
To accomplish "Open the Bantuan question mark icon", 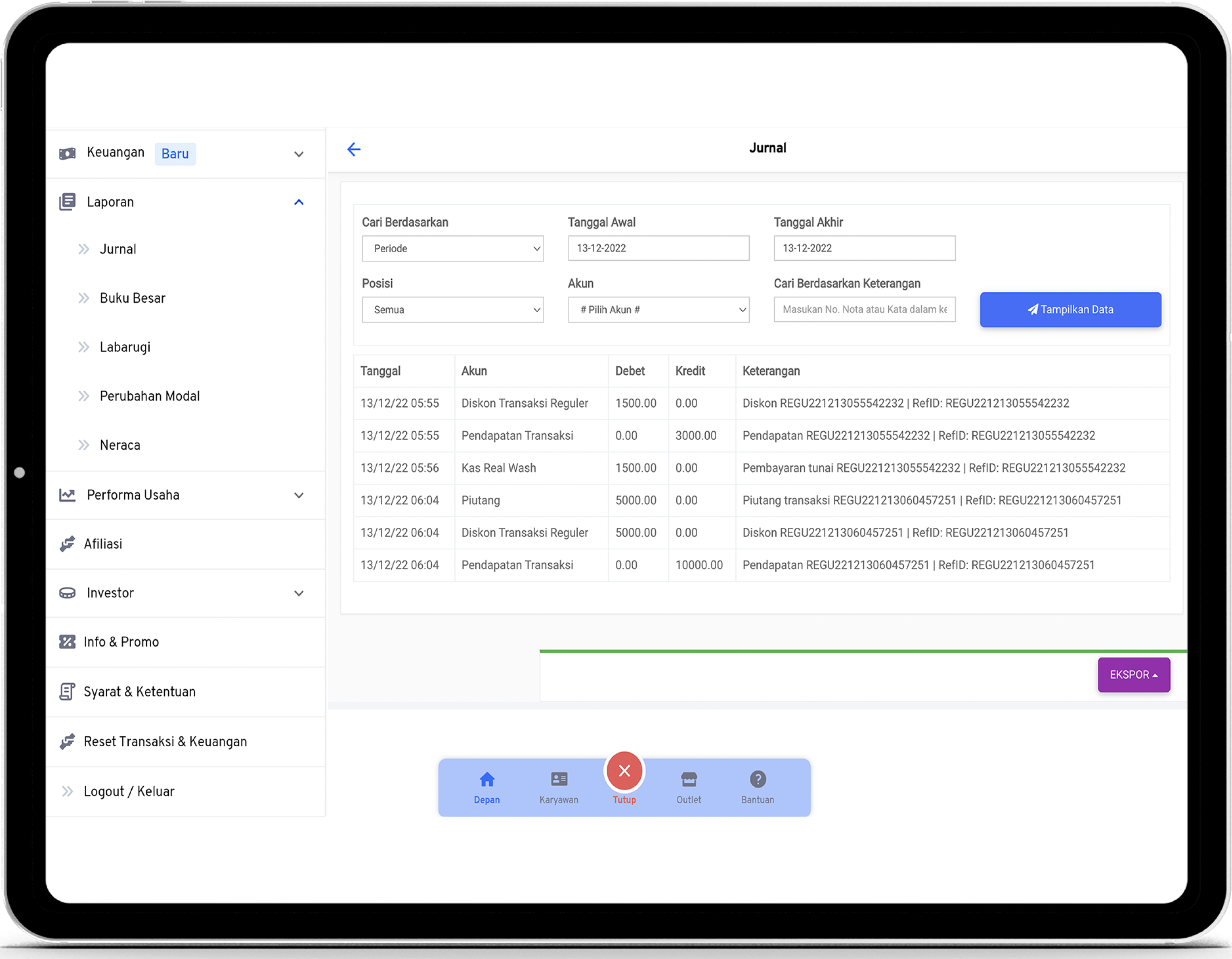I will coord(758,780).
